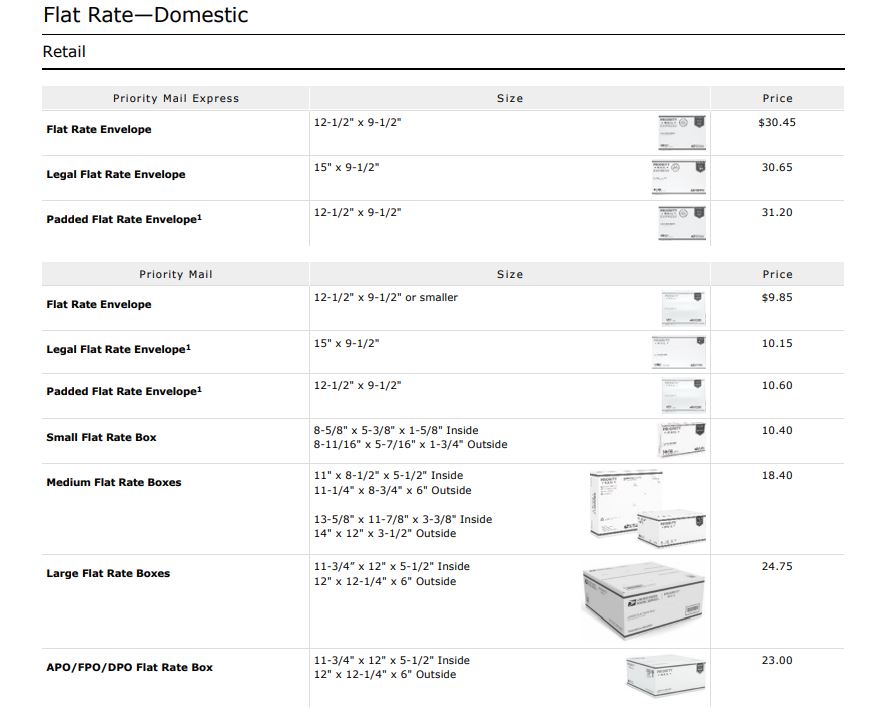Screen dimensions: 889x711
Task: Click the Legal Flat Rate Envelope image under Express
Action: (x=681, y=177)
